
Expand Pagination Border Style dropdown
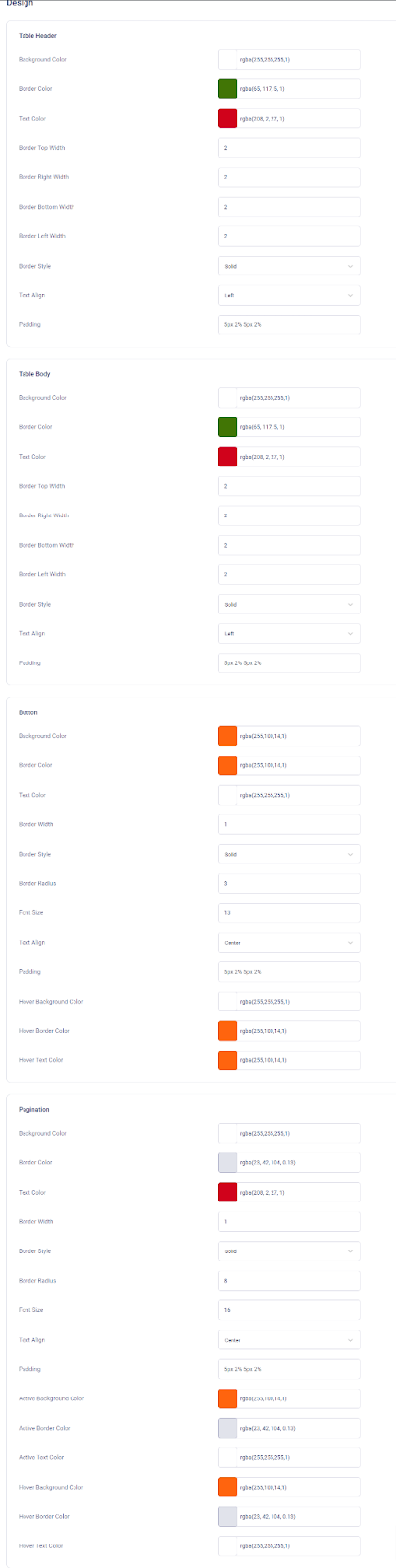point(289,1251)
